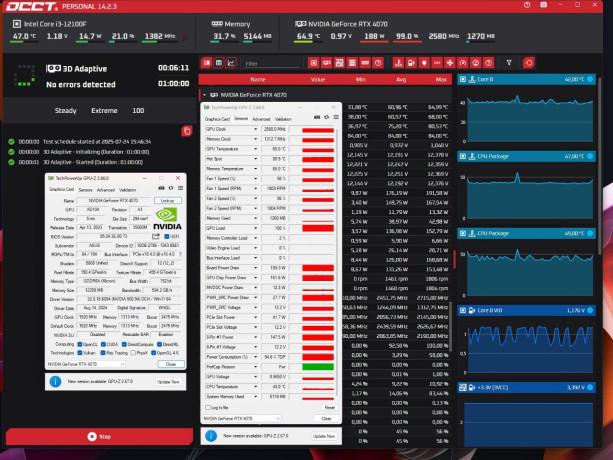This screenshot has height=460, width=613.
Task: Click the refresh icon in GPU-Z Graphics Card window
Action: 171,188
